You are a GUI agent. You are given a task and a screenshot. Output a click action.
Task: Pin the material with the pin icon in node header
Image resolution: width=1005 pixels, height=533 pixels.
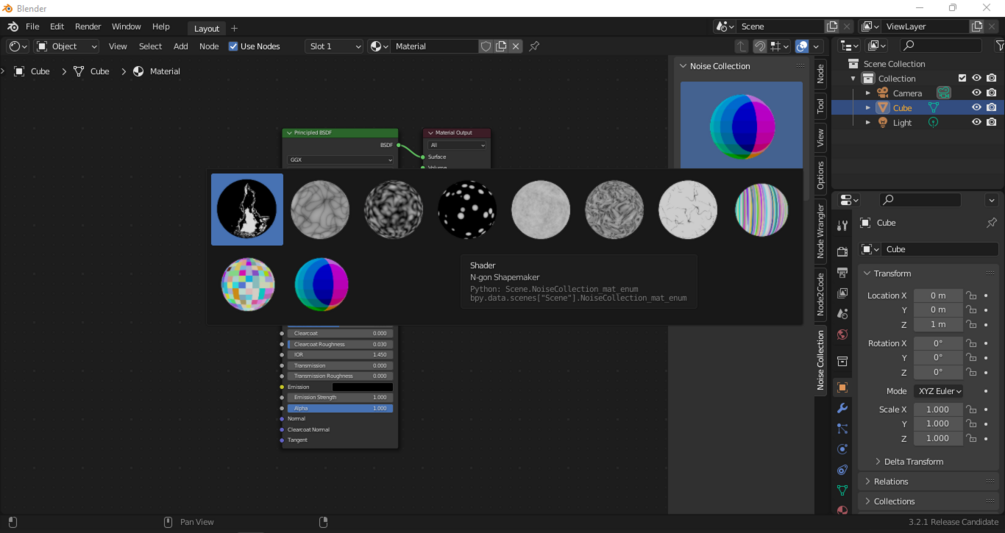click(x=534, y=46)
